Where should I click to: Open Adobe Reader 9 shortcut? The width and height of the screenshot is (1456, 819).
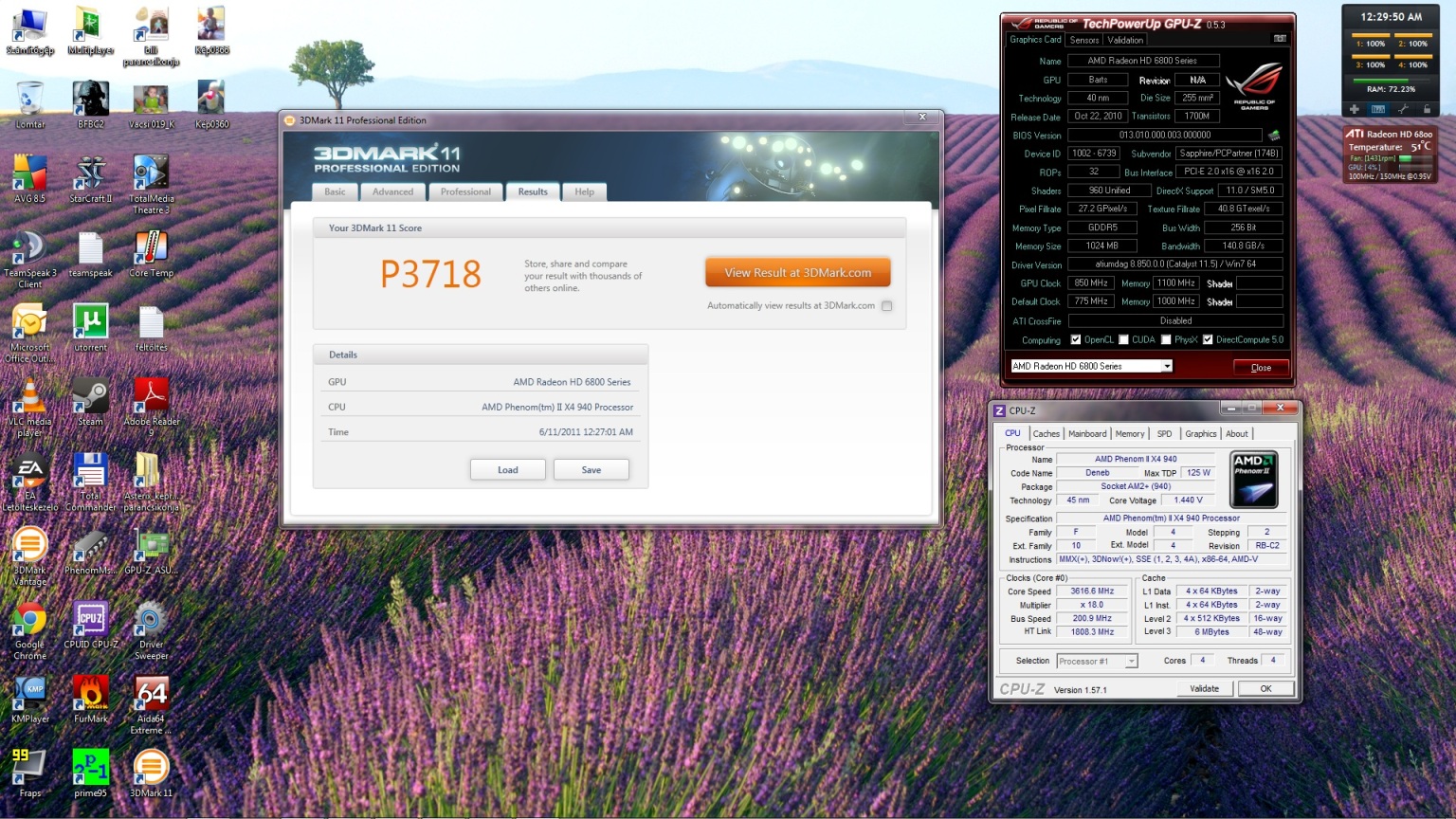[x=152, y=407]
